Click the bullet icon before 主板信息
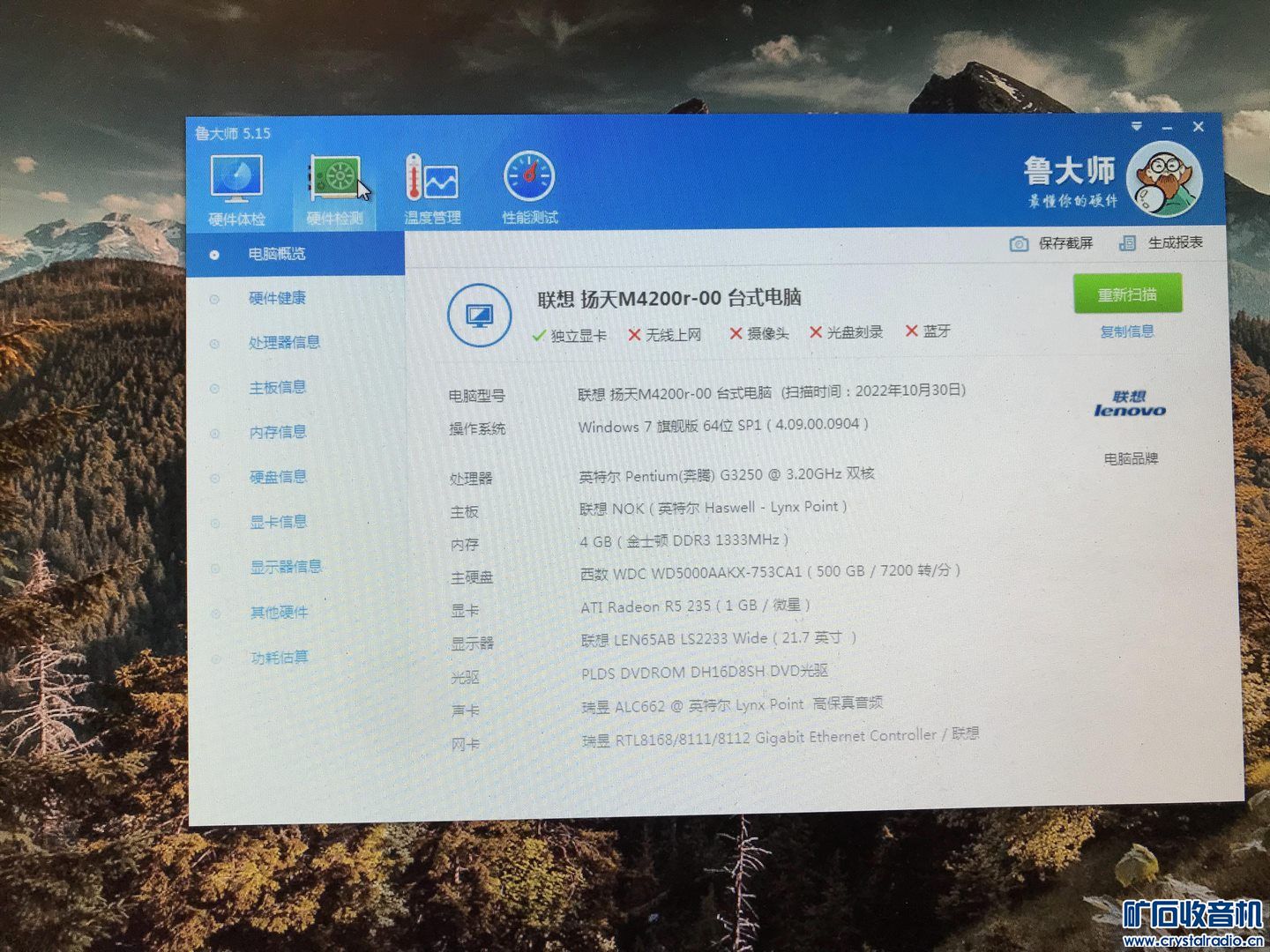1270x952 pixels. pyautogui.click(x=214, y=389)
